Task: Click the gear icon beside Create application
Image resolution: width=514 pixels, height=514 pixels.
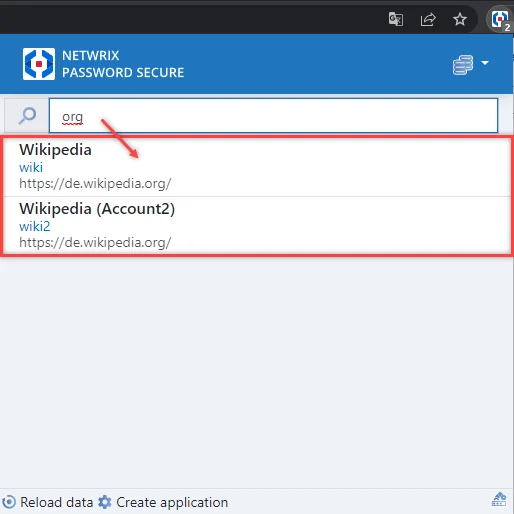Action: coord(105,502)
